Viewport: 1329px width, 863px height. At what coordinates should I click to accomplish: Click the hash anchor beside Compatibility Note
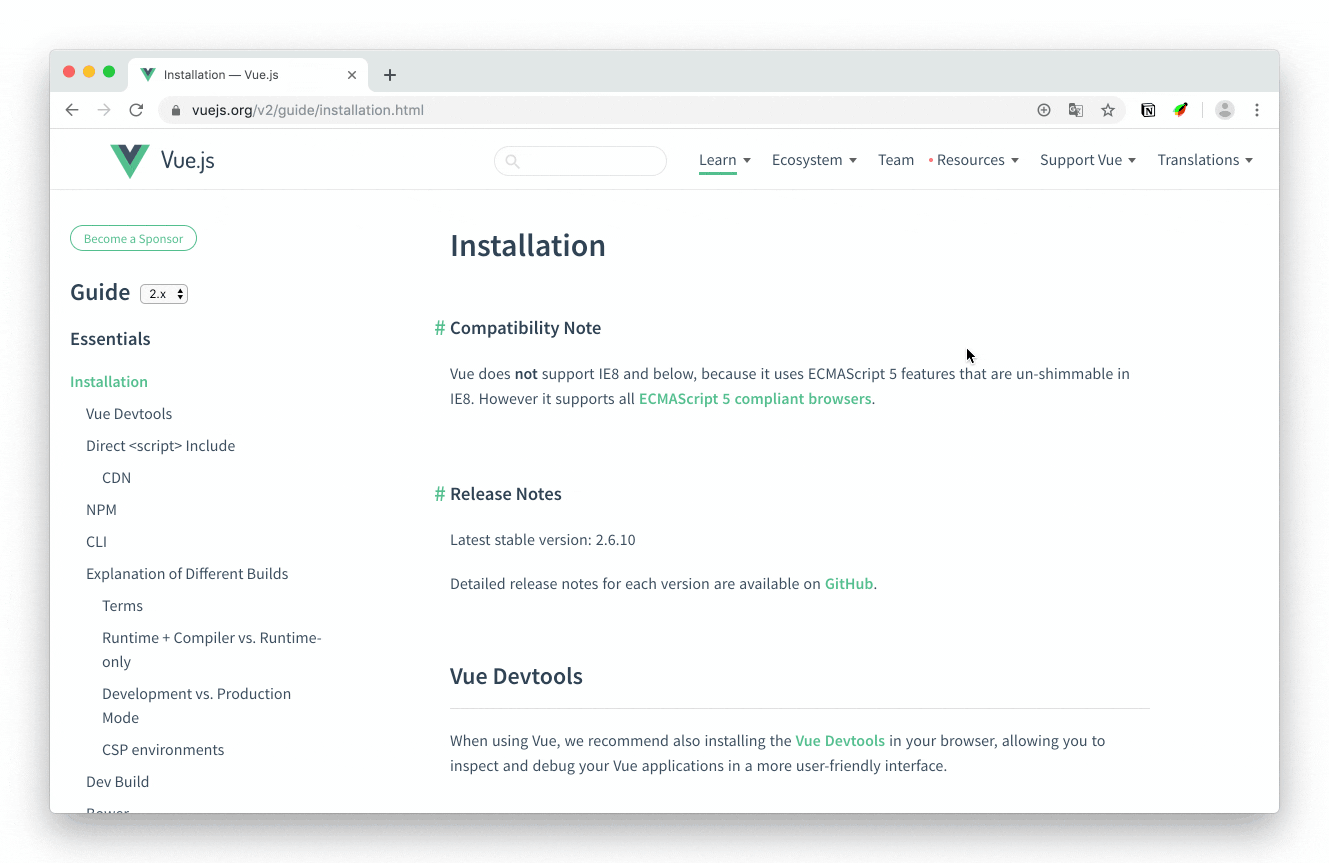point(440,328)
